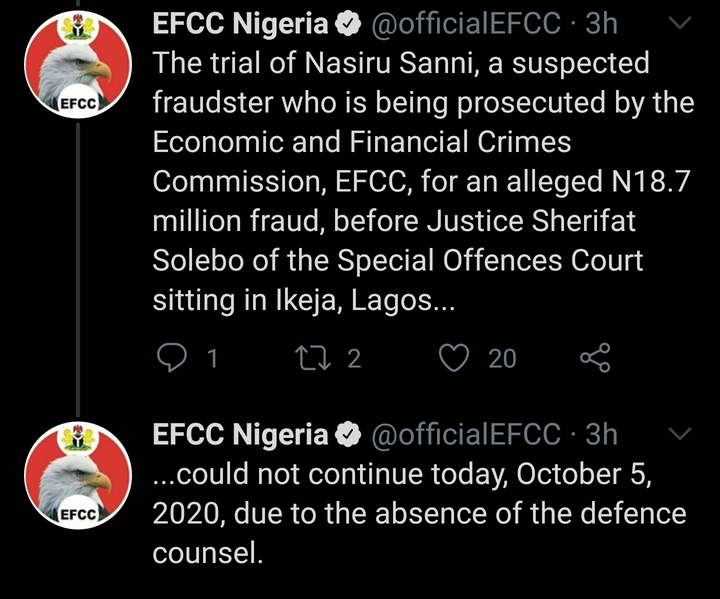Click verified badge on first tweet
This screenshot has height=599, width=720.
pyautogui.click(x=349, y=23)
